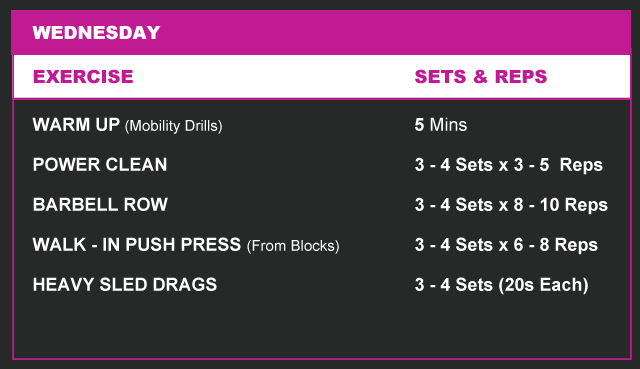Click the WARM UP exercise label
Viewport: 640px width, 369px height.
tap(76, 124)
